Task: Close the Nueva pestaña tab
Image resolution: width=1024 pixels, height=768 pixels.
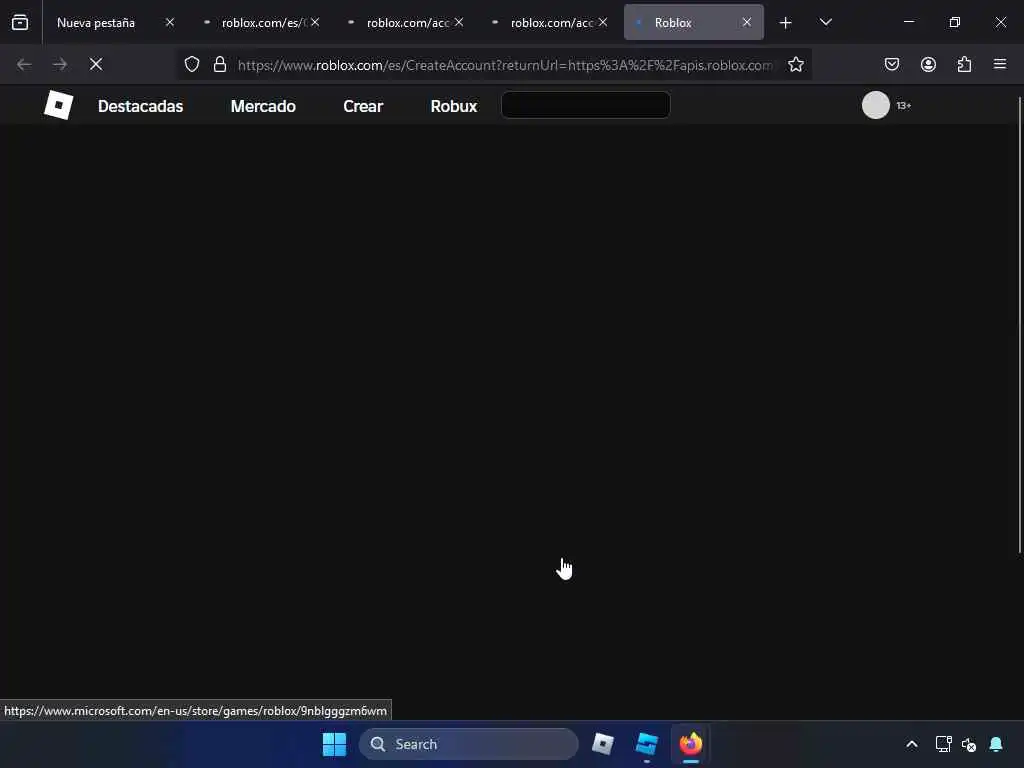Action: click(170, 22)
